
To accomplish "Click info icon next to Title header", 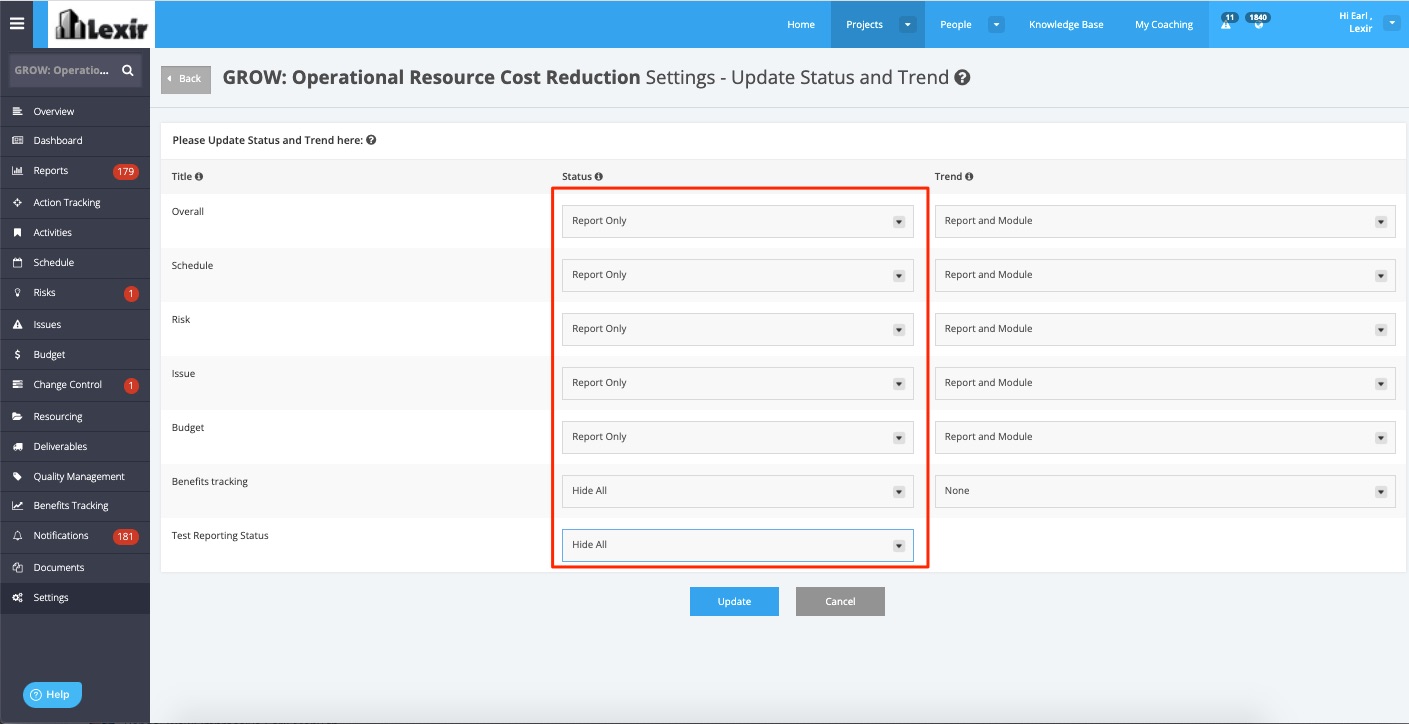I will pyautogui.click(x=199, y=177).
